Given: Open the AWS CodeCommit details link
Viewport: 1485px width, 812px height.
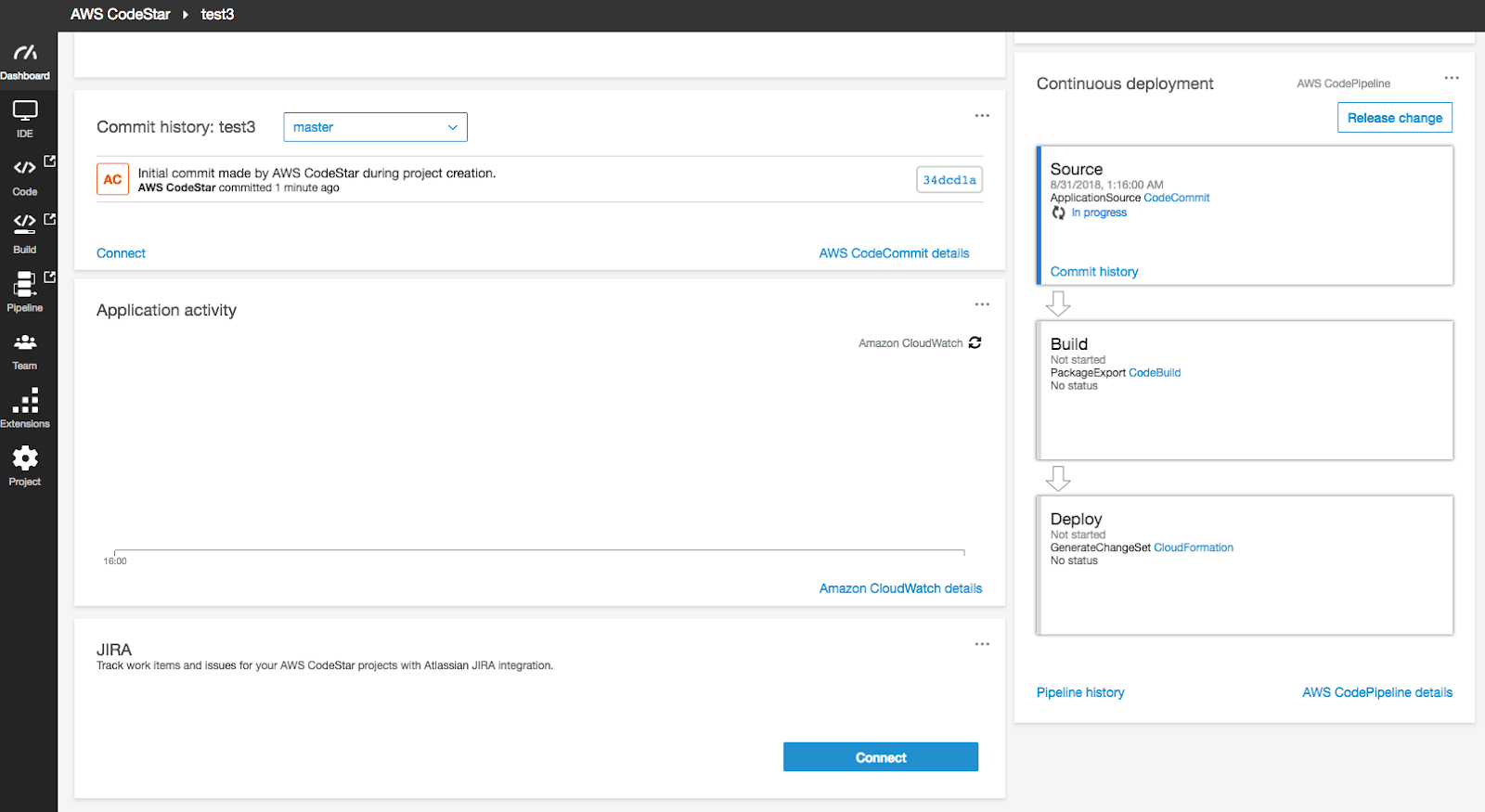Looking at the screenshot, I should 894,253.
